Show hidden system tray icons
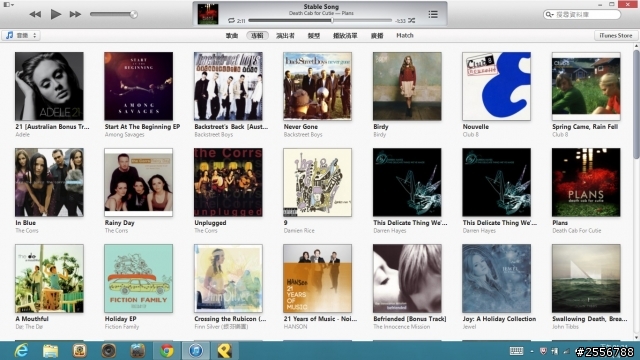Screen dimensions: 640x360 coord(532,351)
